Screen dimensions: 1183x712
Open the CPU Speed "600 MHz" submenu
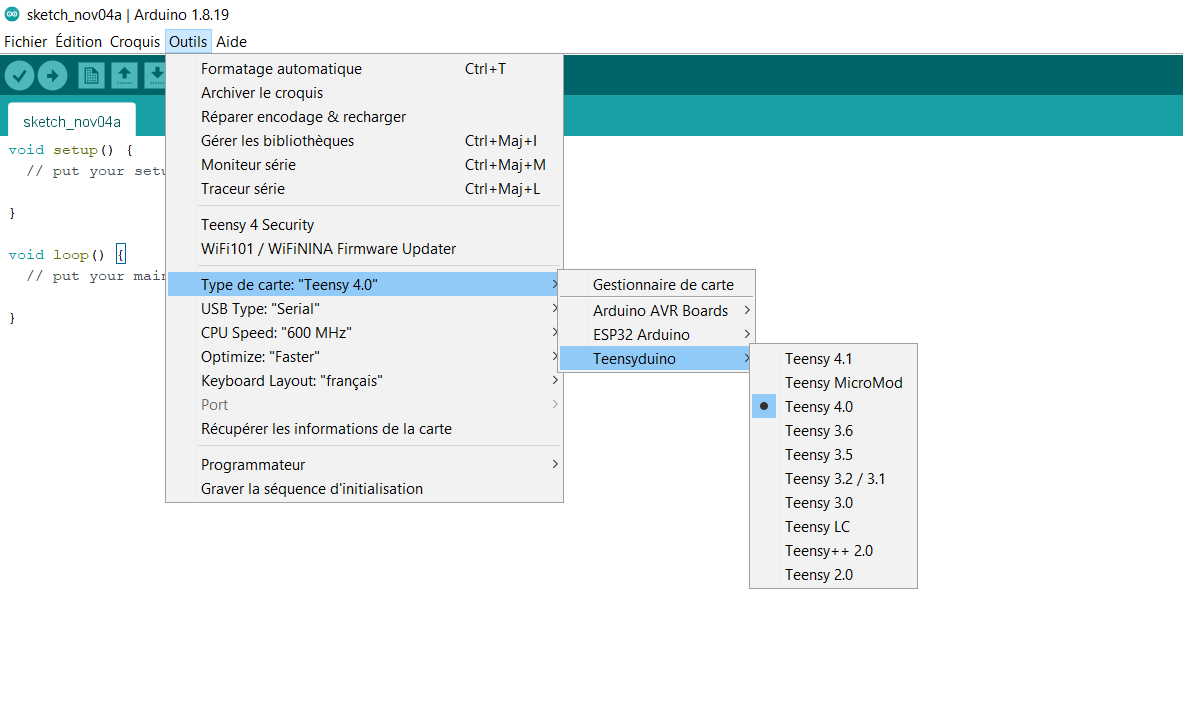tap(364, 333)
